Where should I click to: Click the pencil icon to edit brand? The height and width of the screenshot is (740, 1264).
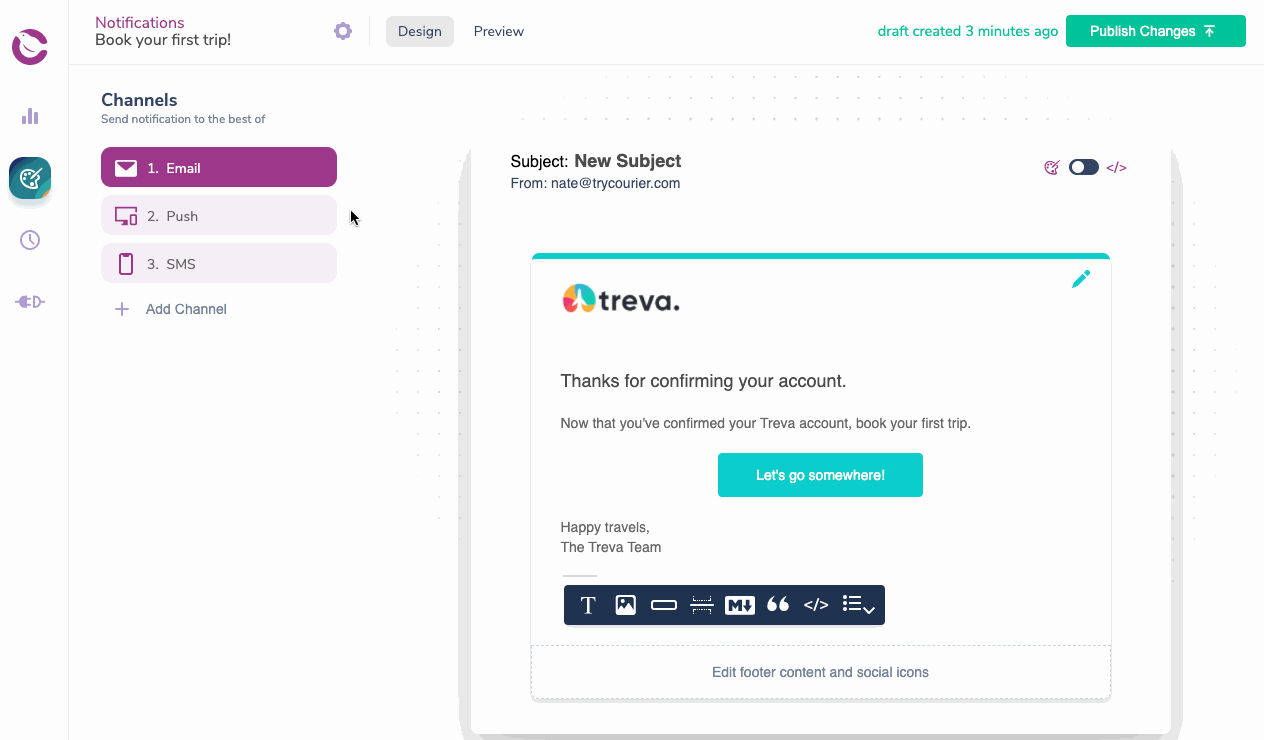1081,279
